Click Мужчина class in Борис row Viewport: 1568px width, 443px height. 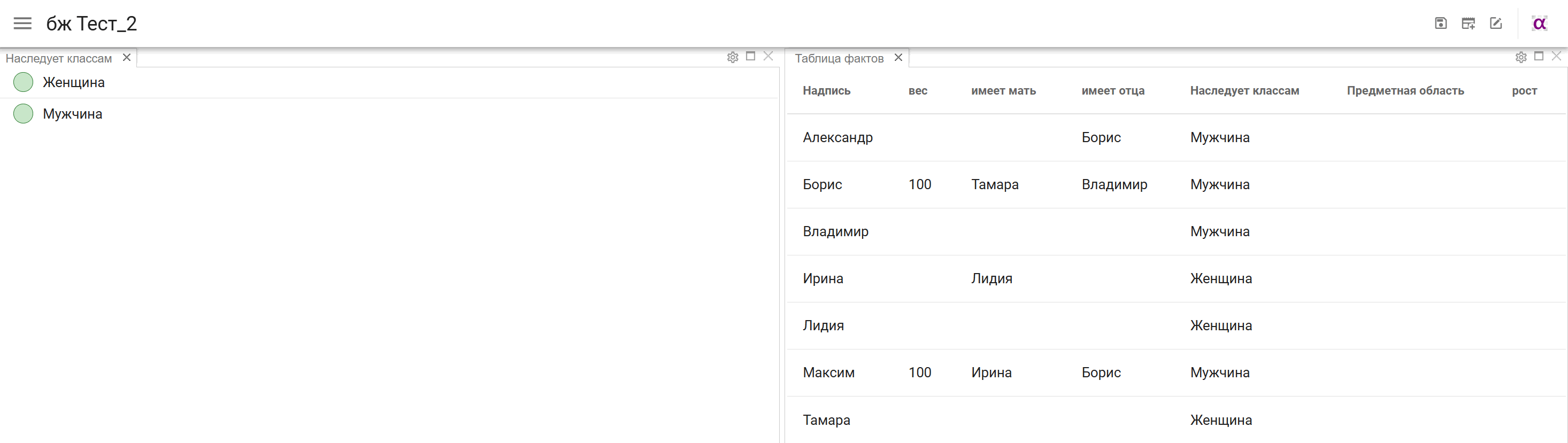(x=1220, y=184)
